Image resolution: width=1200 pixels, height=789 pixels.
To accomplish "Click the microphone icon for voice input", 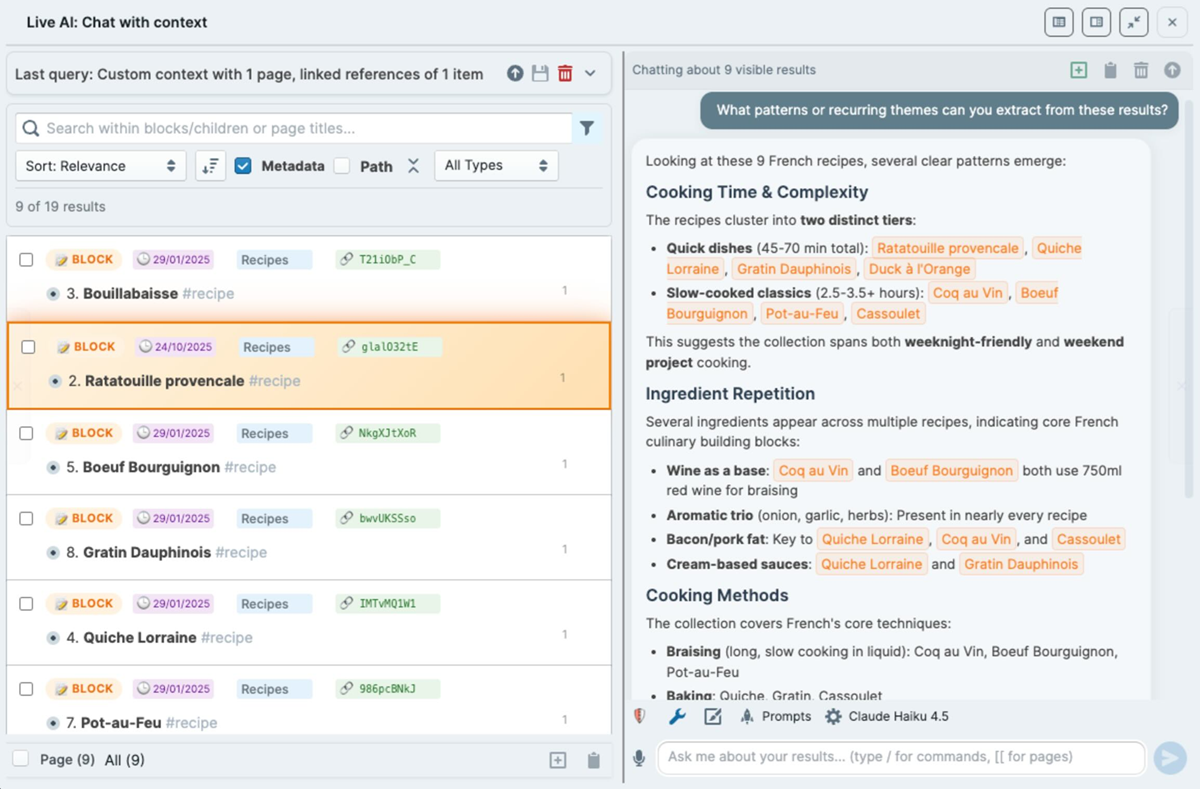I will coord(639,758).
